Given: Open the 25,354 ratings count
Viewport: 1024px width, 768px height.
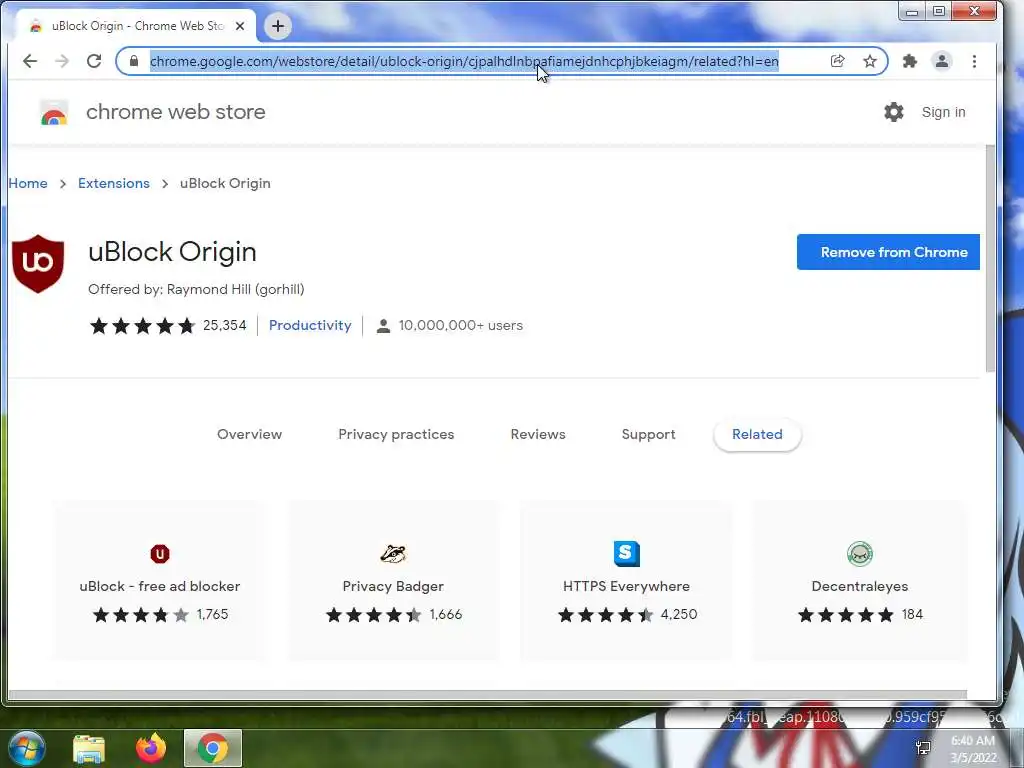Looking at the screenshot, I should point(225,325).
